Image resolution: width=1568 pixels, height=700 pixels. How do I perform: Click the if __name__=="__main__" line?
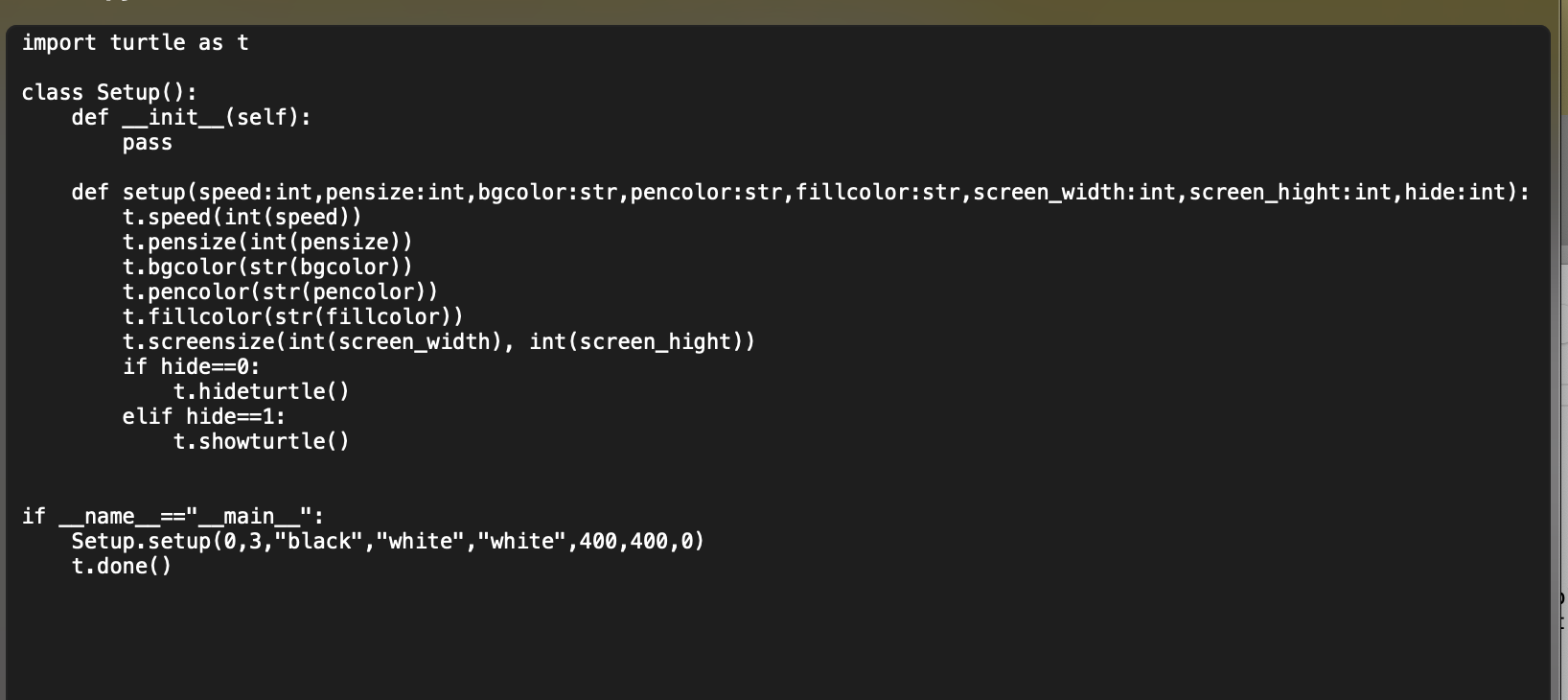[173, 517]
